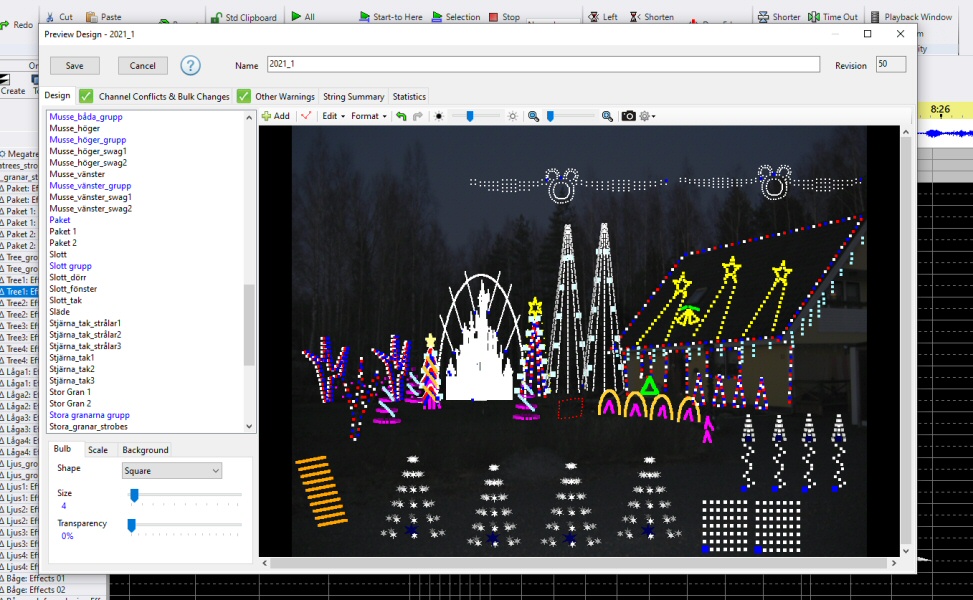
Task: Click the grayed redo arrow in the preview toolbar
Action: tap(418, 116)
